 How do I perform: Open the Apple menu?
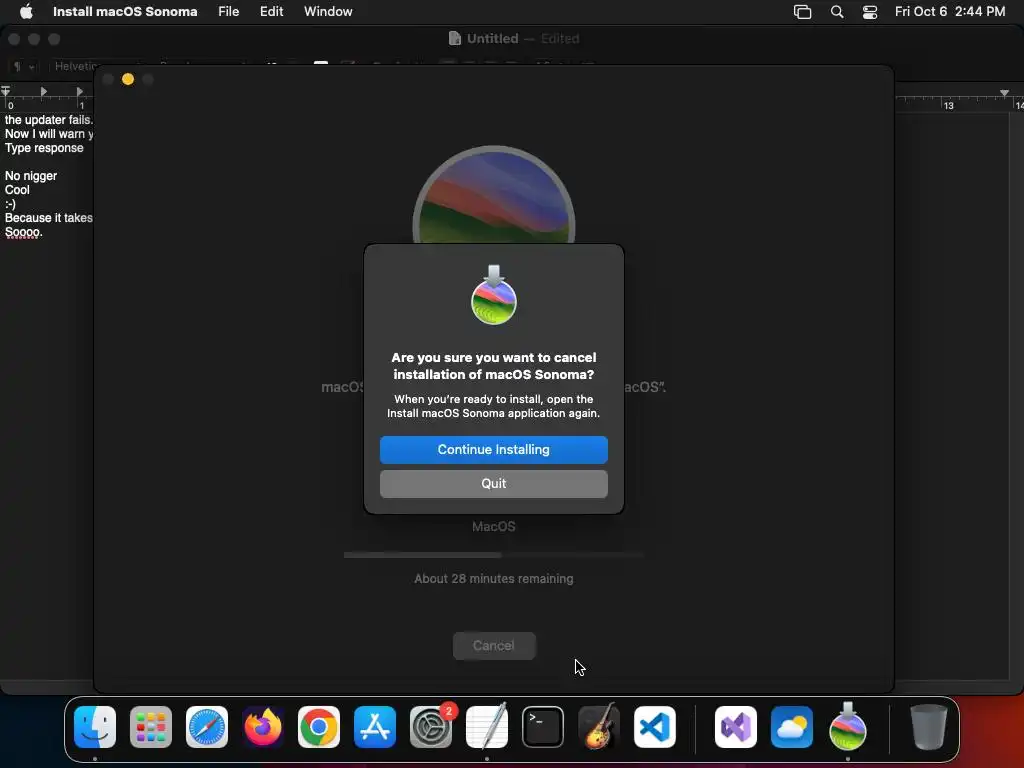(26, 11)
